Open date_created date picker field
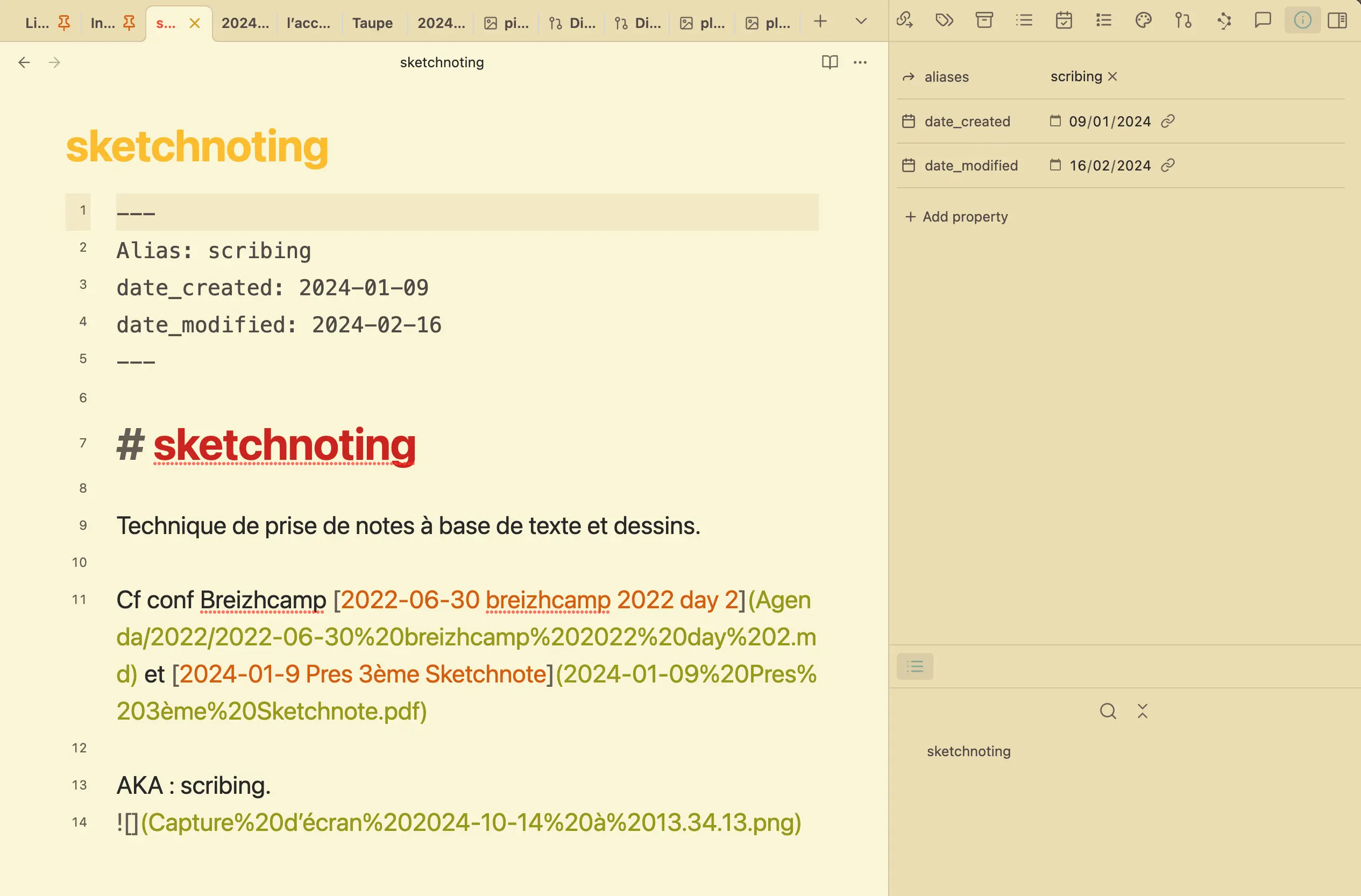 click(1109, 121)
